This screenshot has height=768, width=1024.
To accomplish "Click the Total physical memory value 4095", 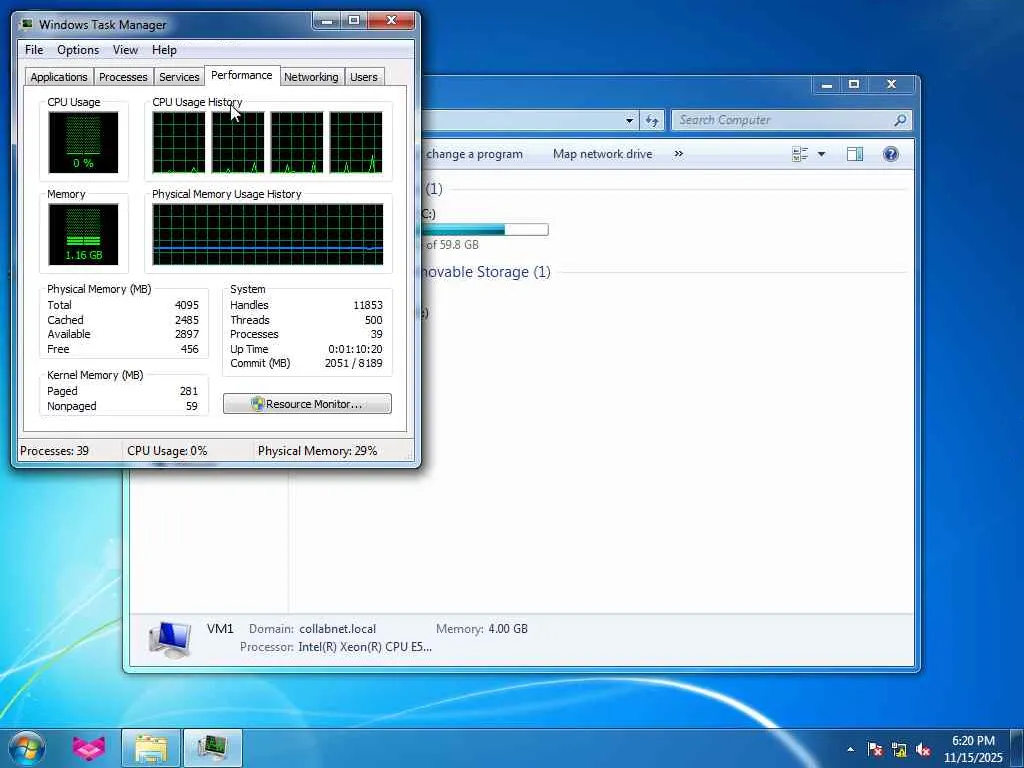I will (x=187, y=305).
